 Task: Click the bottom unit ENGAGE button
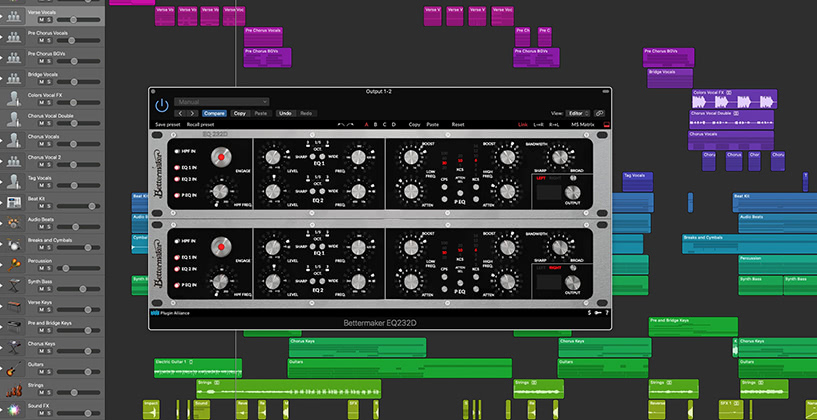coord(221,246)
